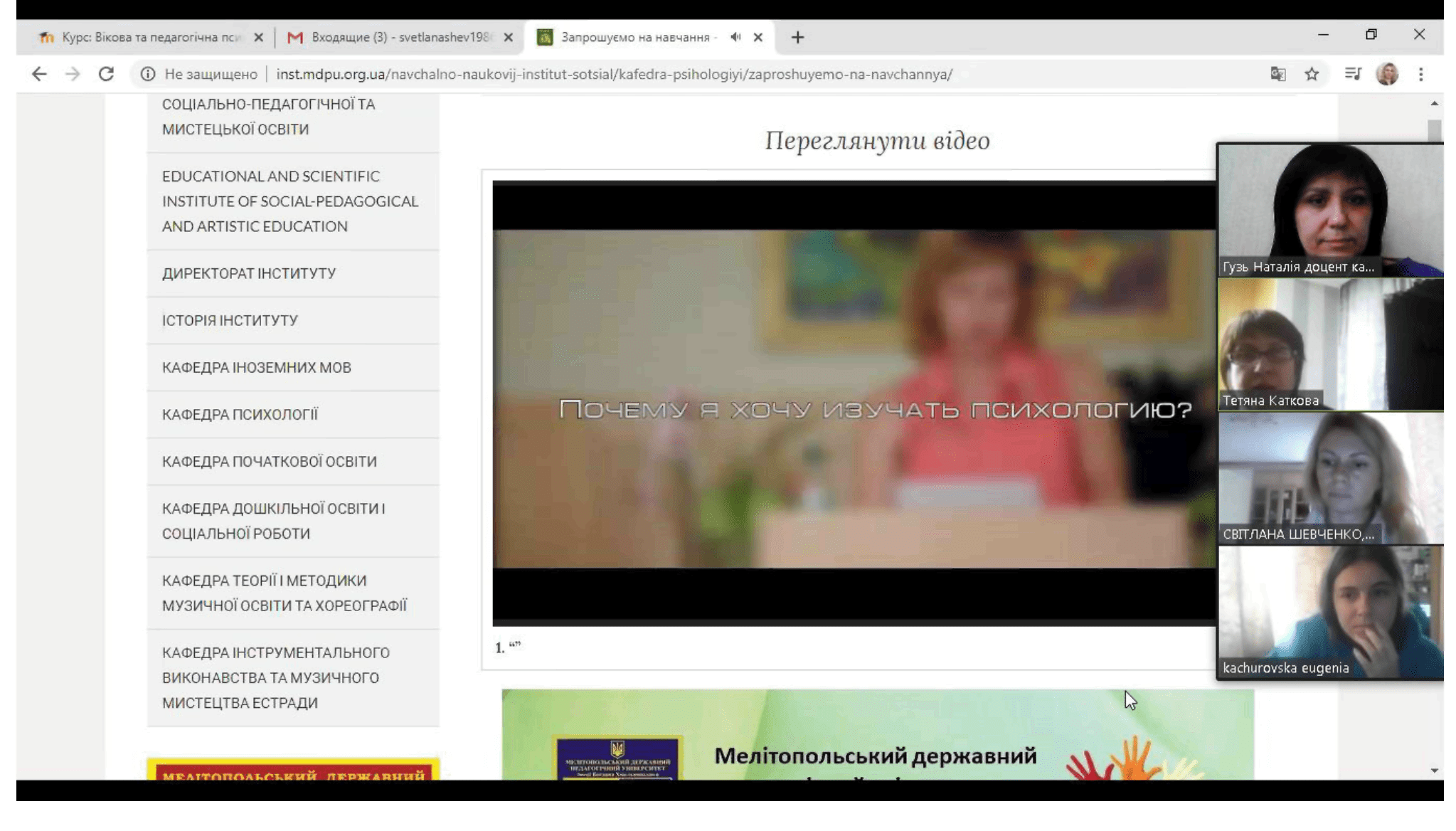Click the browser forward arrow
This screenshot has height=831, width=1456.
(73, 74)
